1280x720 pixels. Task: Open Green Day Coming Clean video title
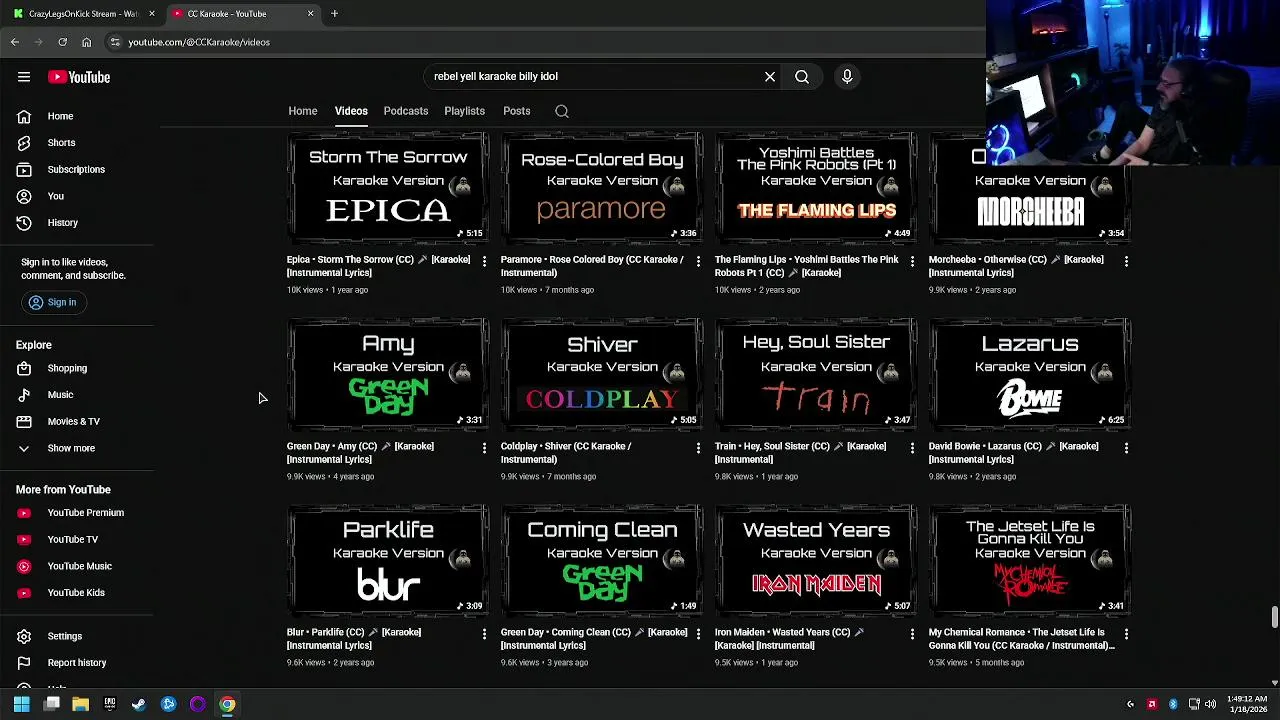(x=594, y=639)
